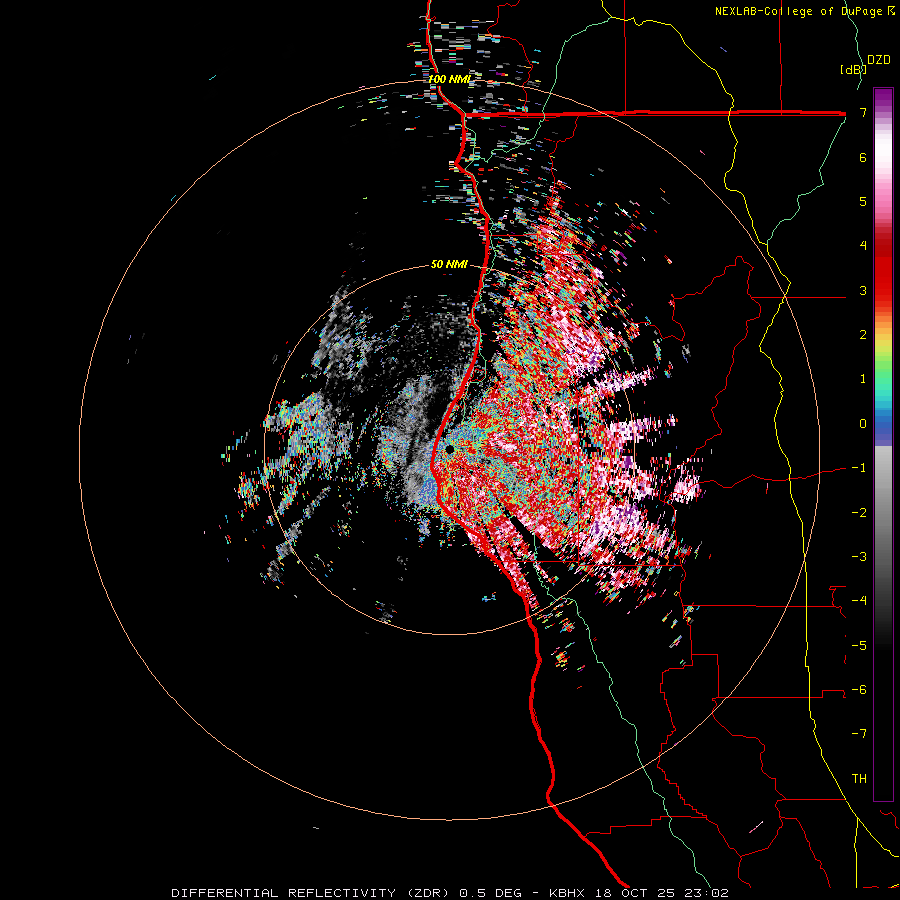Click the "[dB]" units label
The image size is (900, 900).
(853, 69)
